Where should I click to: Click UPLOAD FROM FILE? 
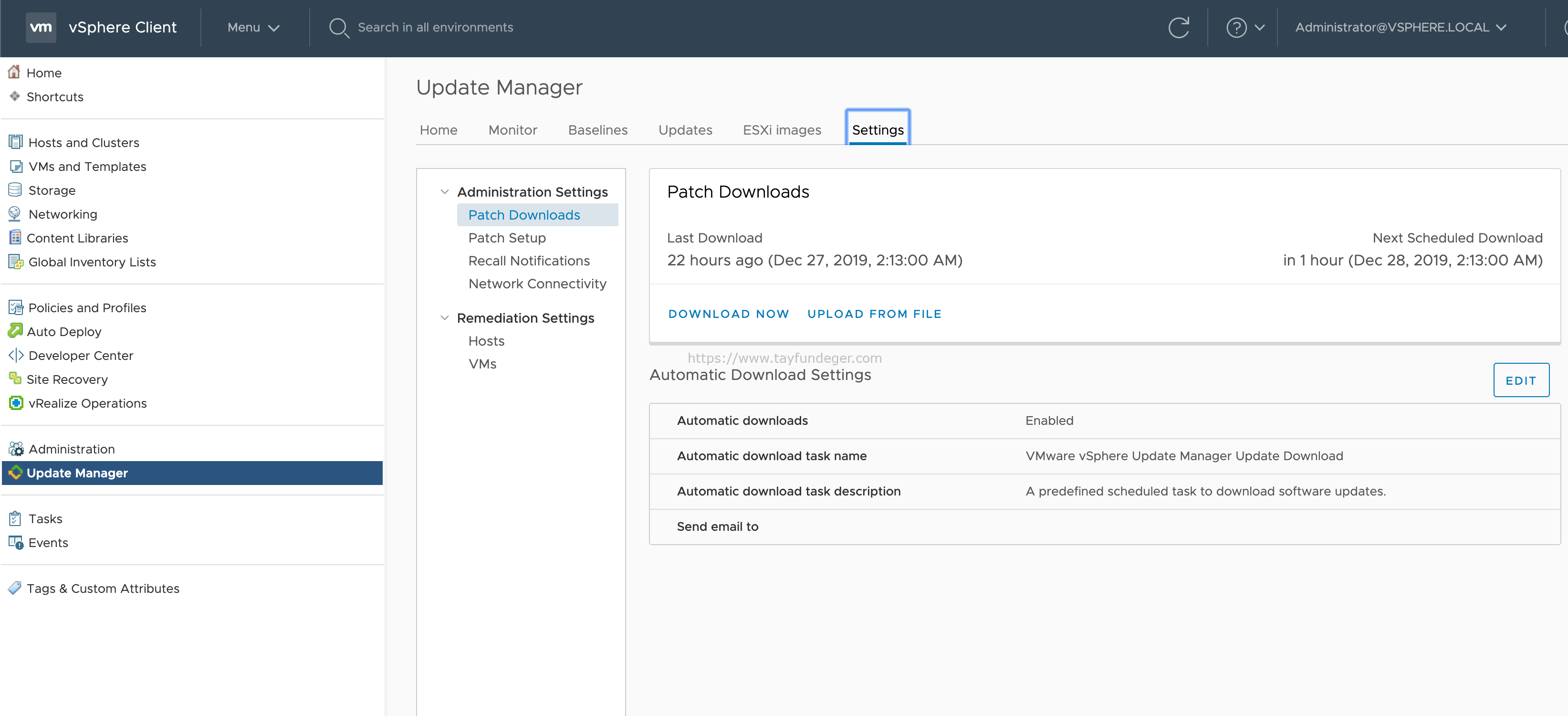tap(874, 314)
